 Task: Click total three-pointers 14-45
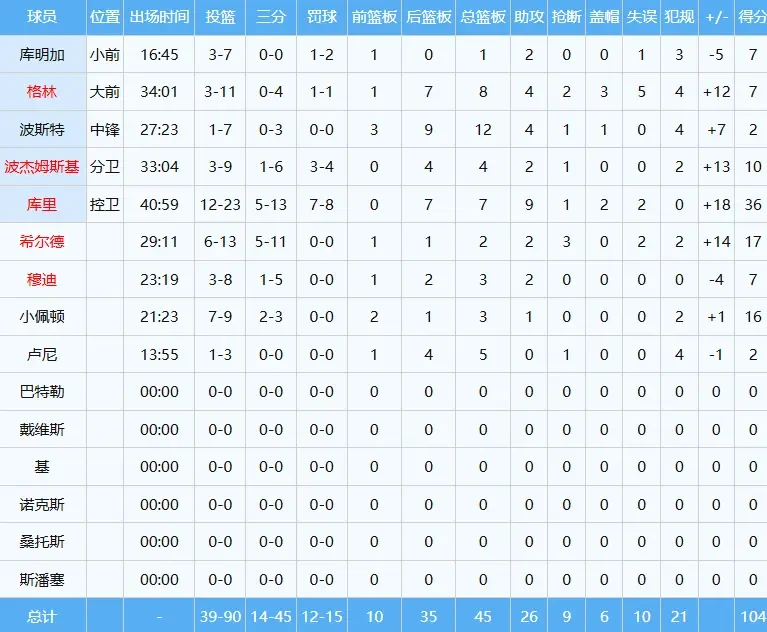click(271, 617)
